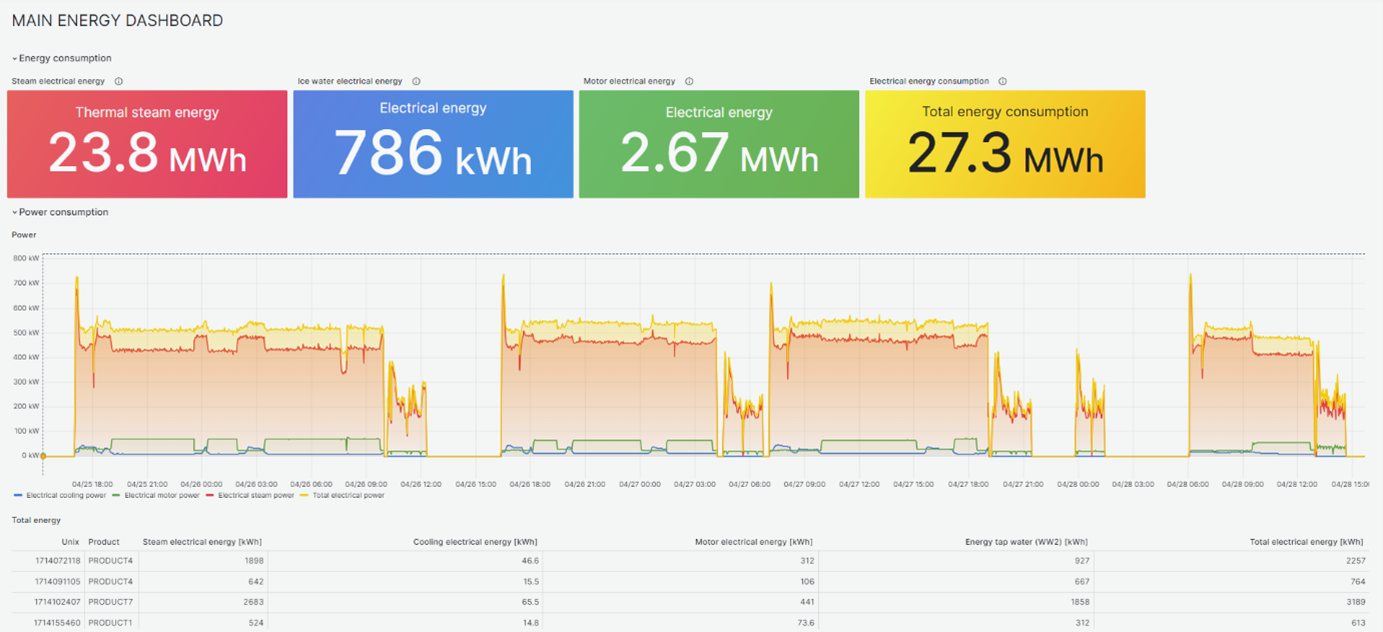Select the Unix cell 1714091105
Viewport: 1383px width, 632px height.
point(58,581)
